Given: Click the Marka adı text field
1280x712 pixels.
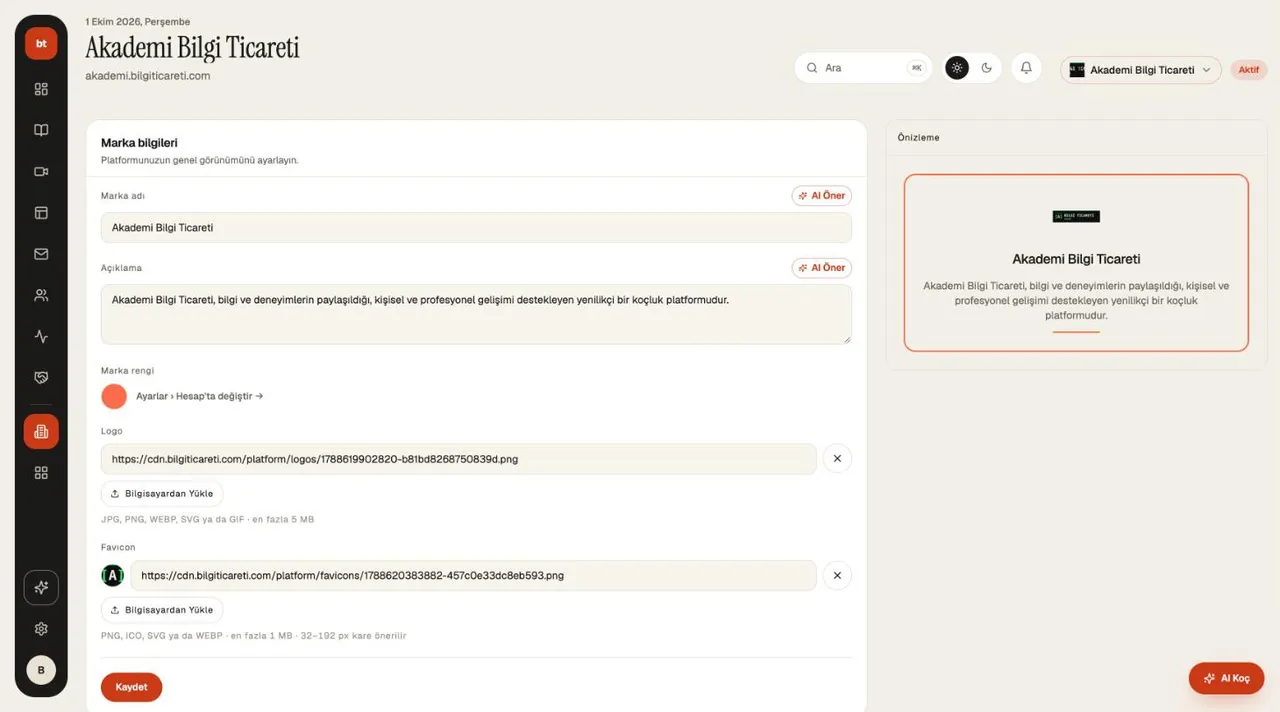Looking at the screenshot, I should 476,227.
